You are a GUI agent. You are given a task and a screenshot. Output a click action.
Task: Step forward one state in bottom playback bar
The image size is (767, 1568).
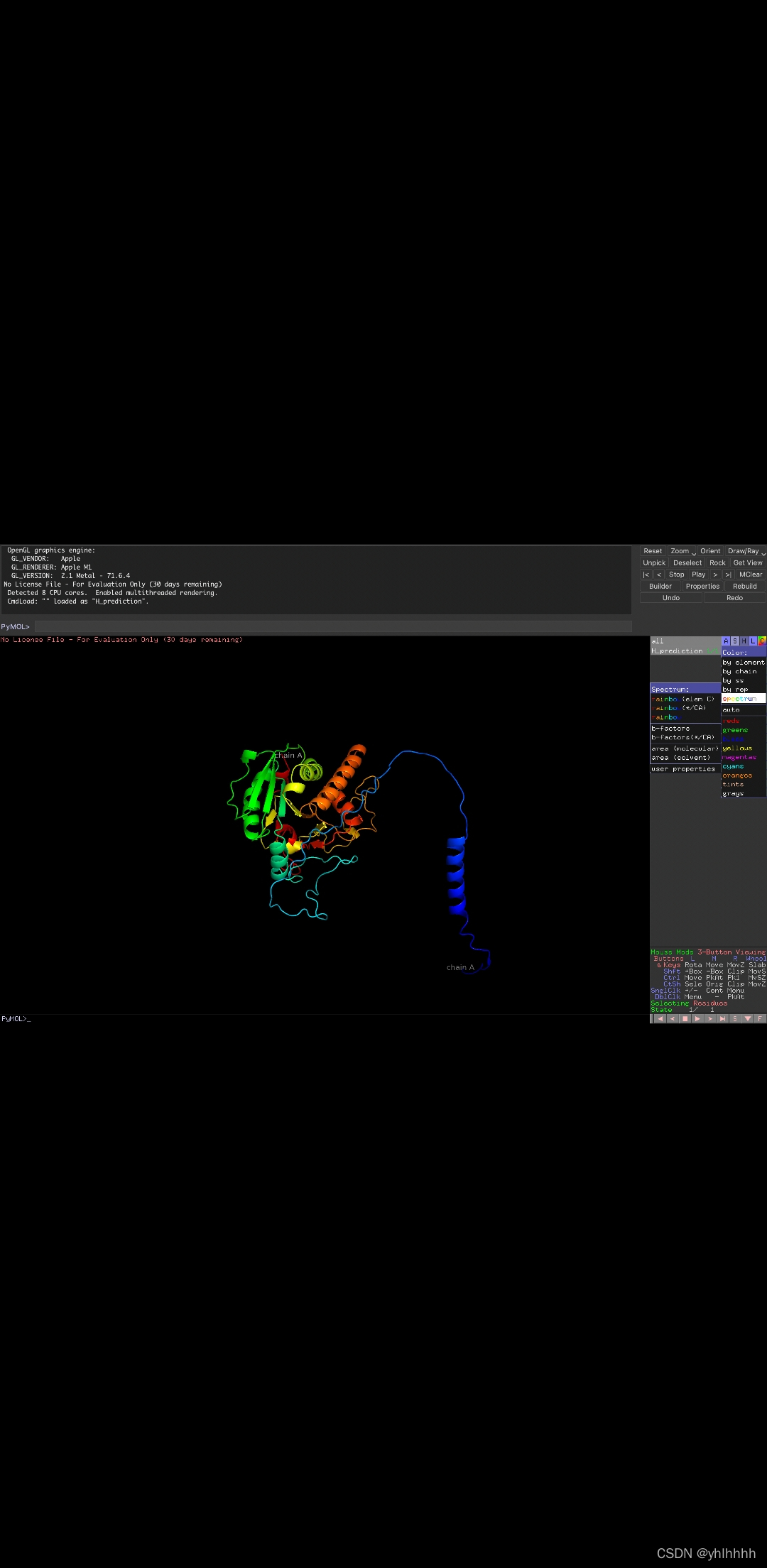pos(710,1018)
